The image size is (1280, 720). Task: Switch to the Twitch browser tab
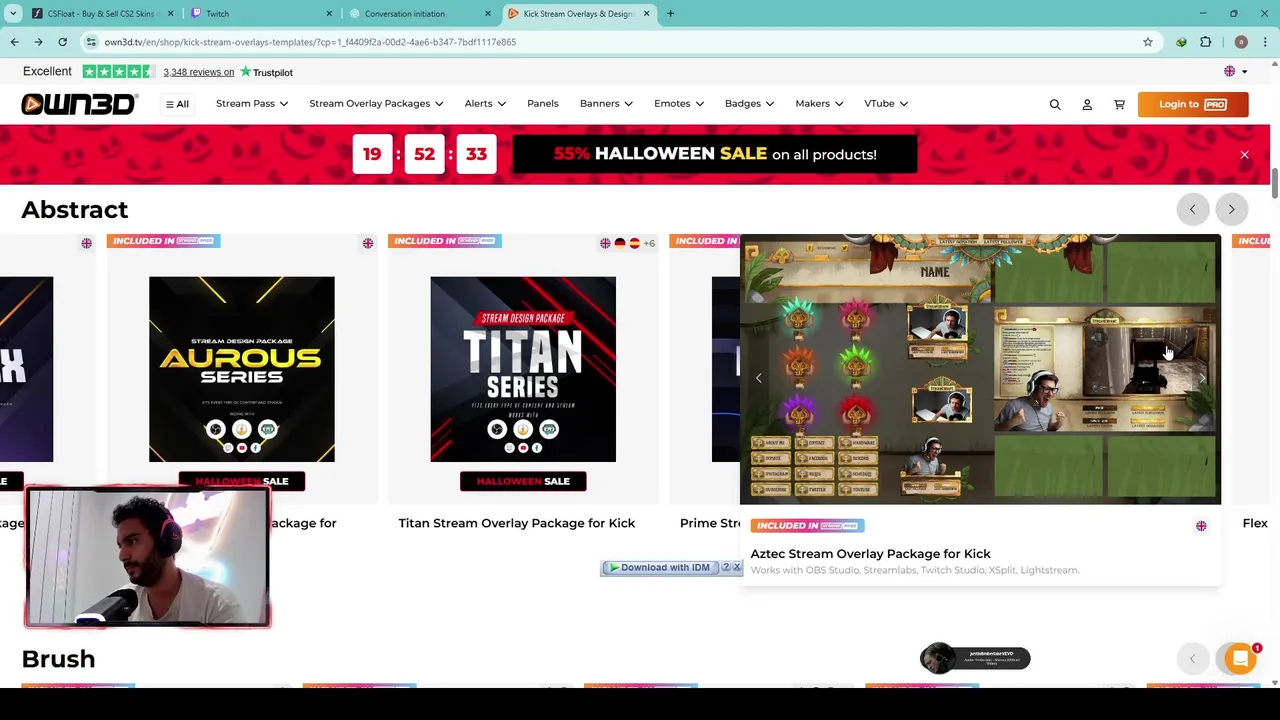(262, 13)
